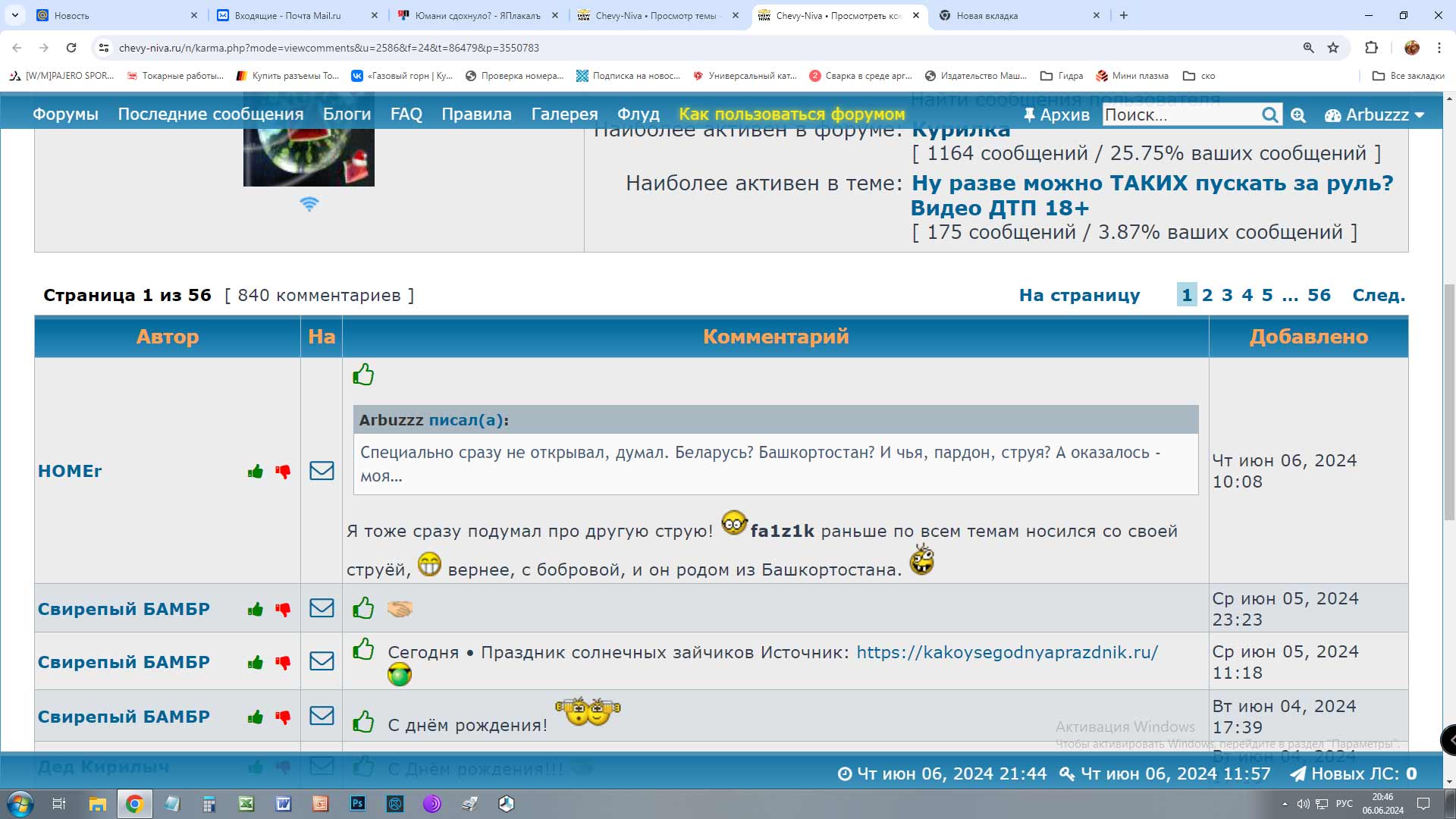Expand Arbuzzz user dropdown menu

point(1375,115)
